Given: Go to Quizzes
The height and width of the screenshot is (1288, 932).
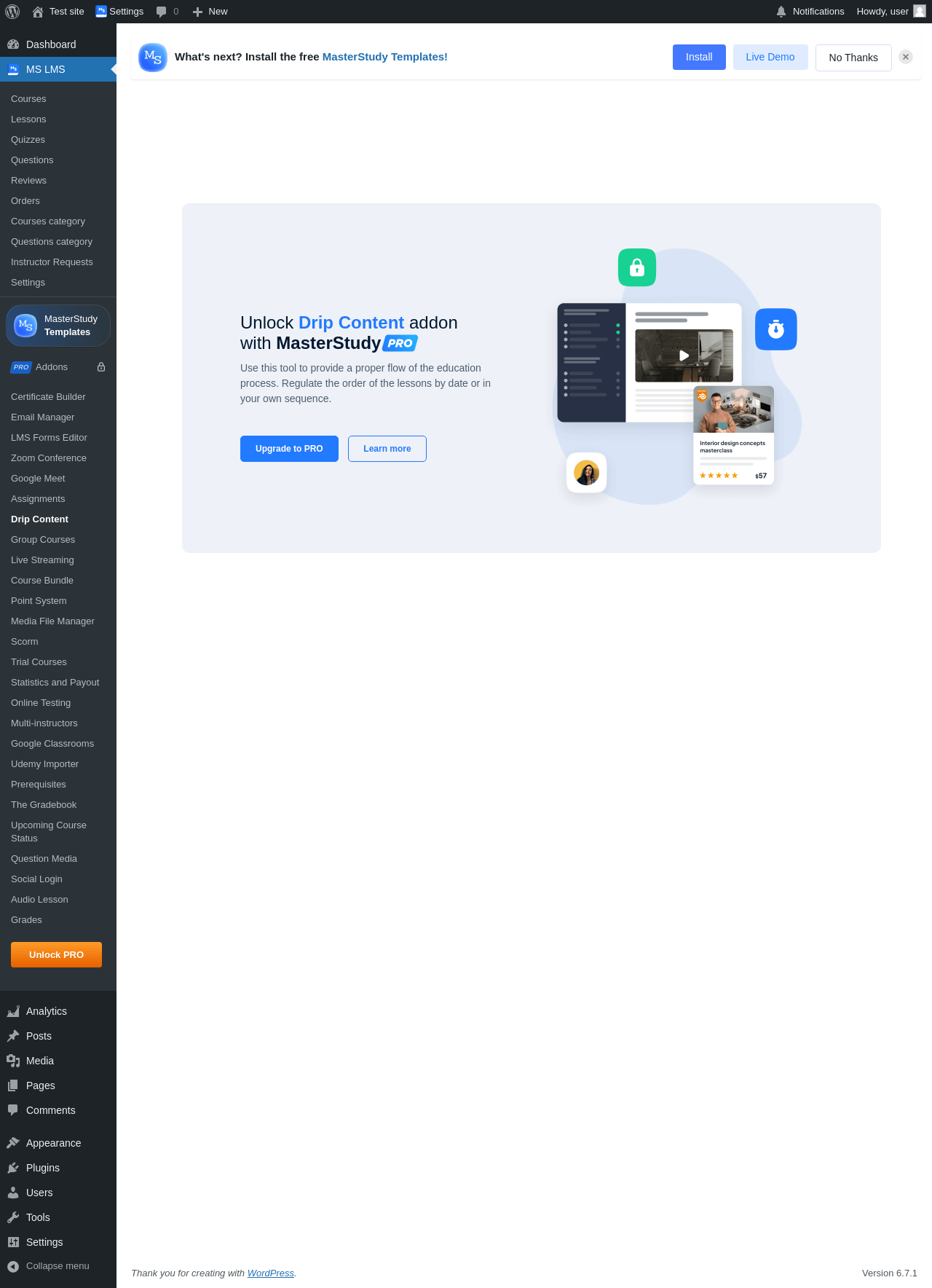Looking at the screenshot, I should pyautogui.click(x=28, y=140).
